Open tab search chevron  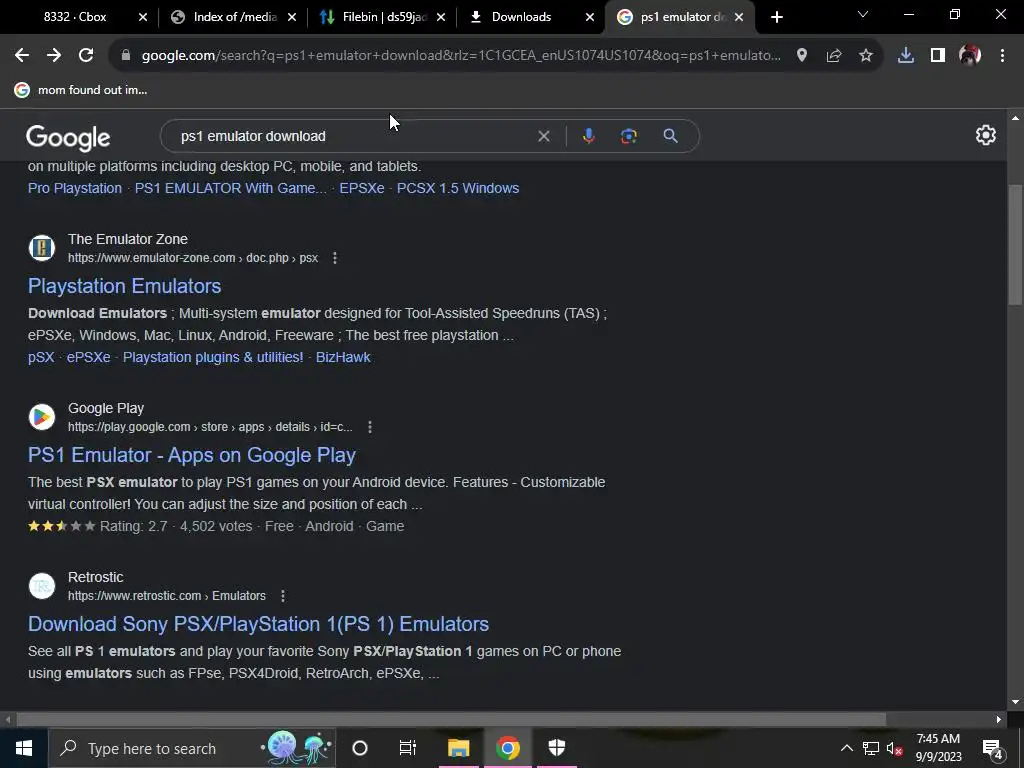click(862, 14)
